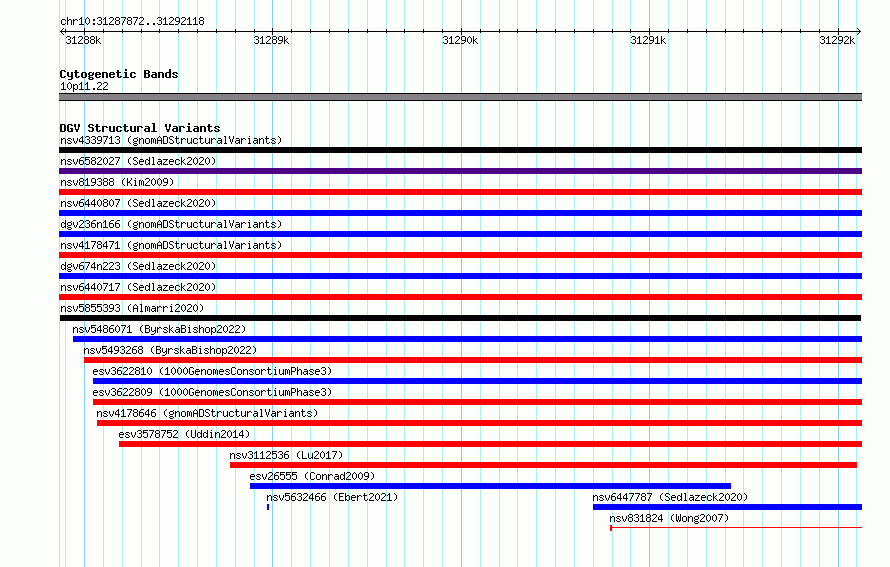Select the red nsv3112536 variant bar
The height and width of the screenshot is (567, 890).
pos(543,465)
